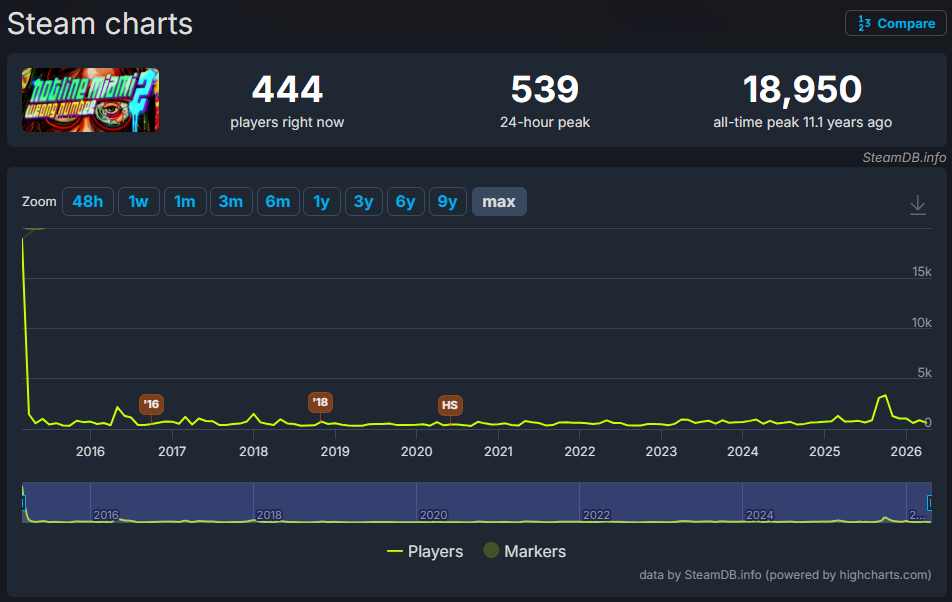Open the HS chart marker
The image size is (952, 602).
pos(450,405)
